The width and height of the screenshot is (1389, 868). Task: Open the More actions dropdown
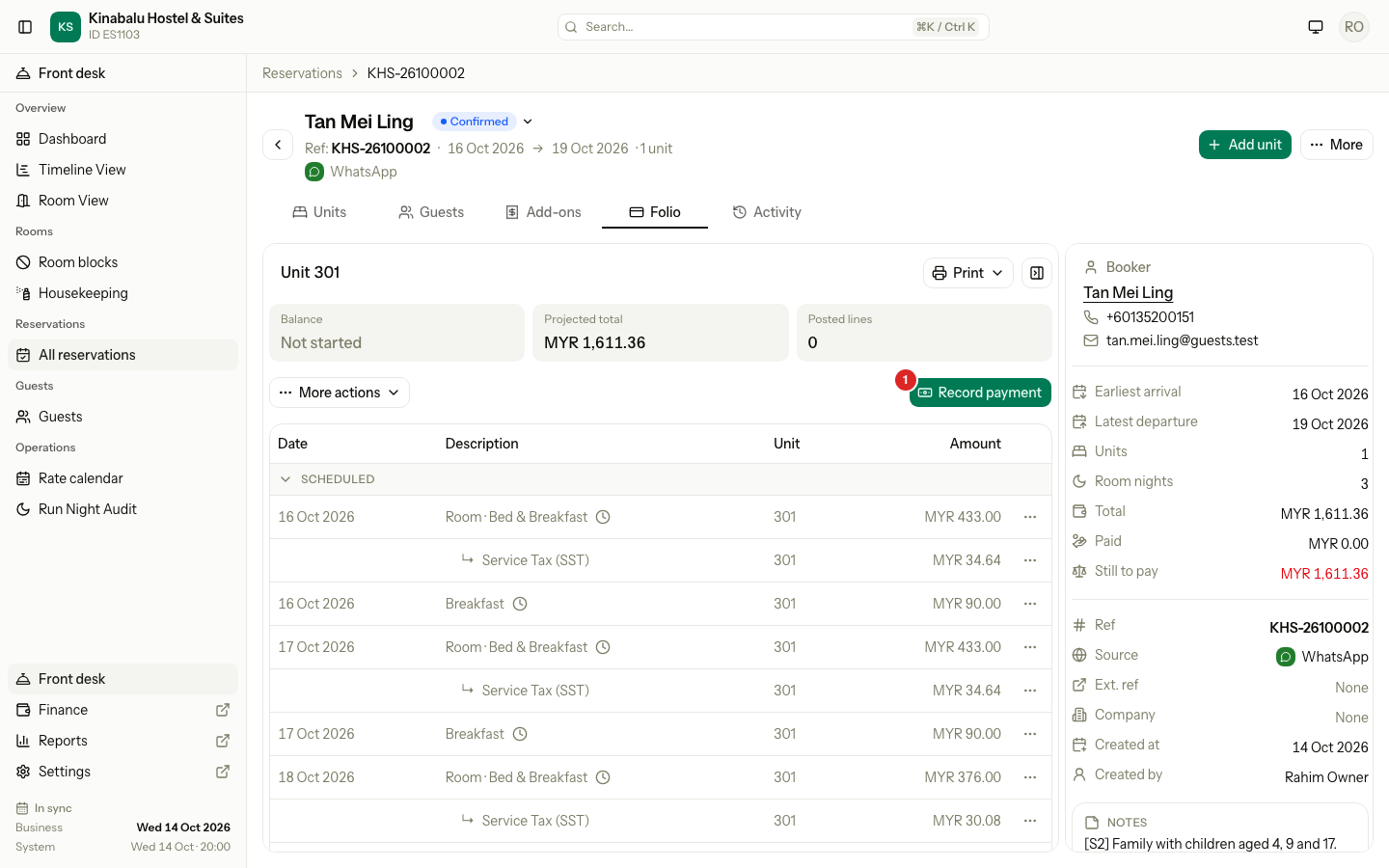340,393
